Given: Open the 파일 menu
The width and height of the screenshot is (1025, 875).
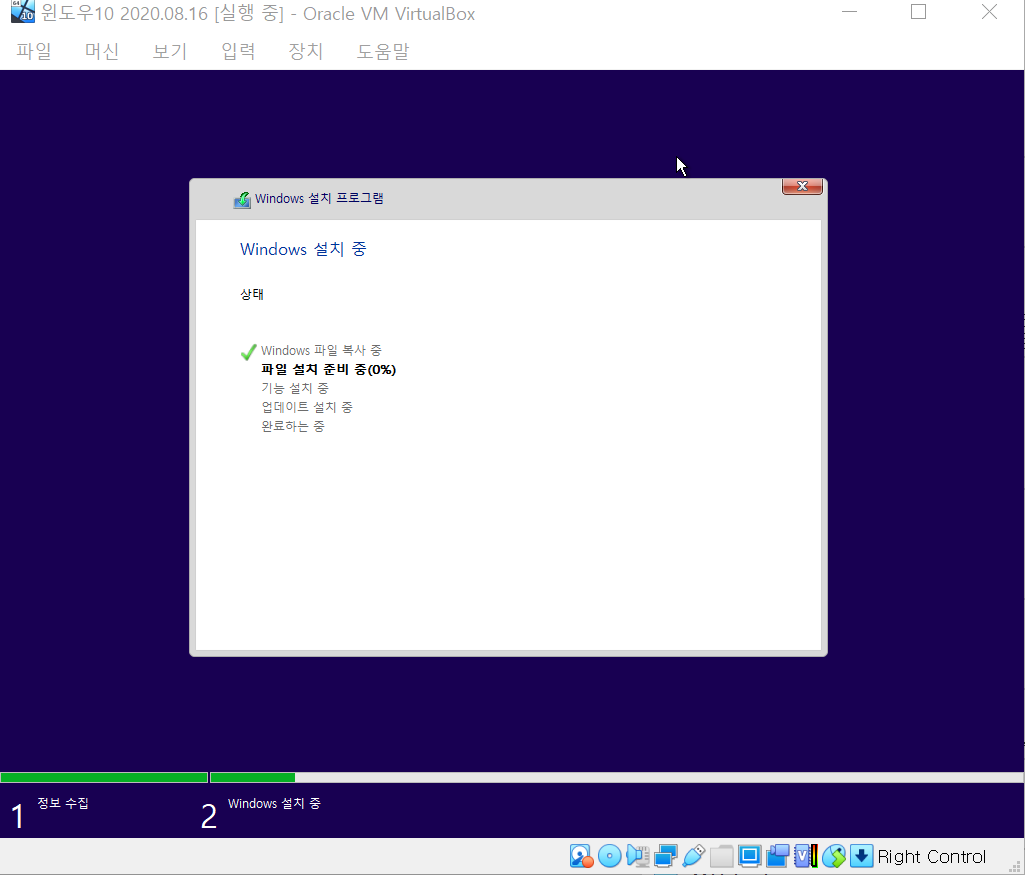Looking at the screenshot, I should coord(34,51).
